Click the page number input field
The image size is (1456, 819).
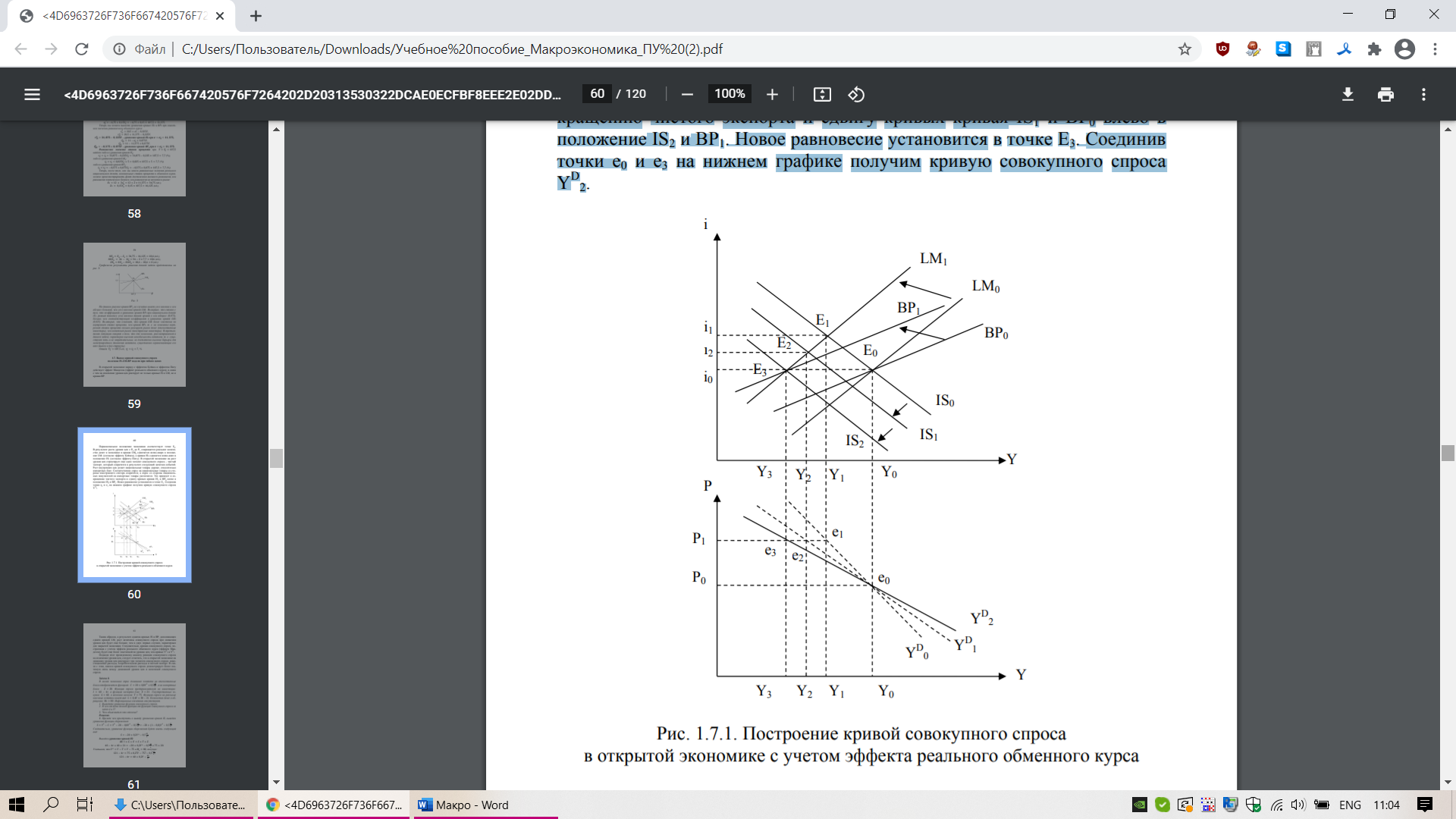pos(598,93)
